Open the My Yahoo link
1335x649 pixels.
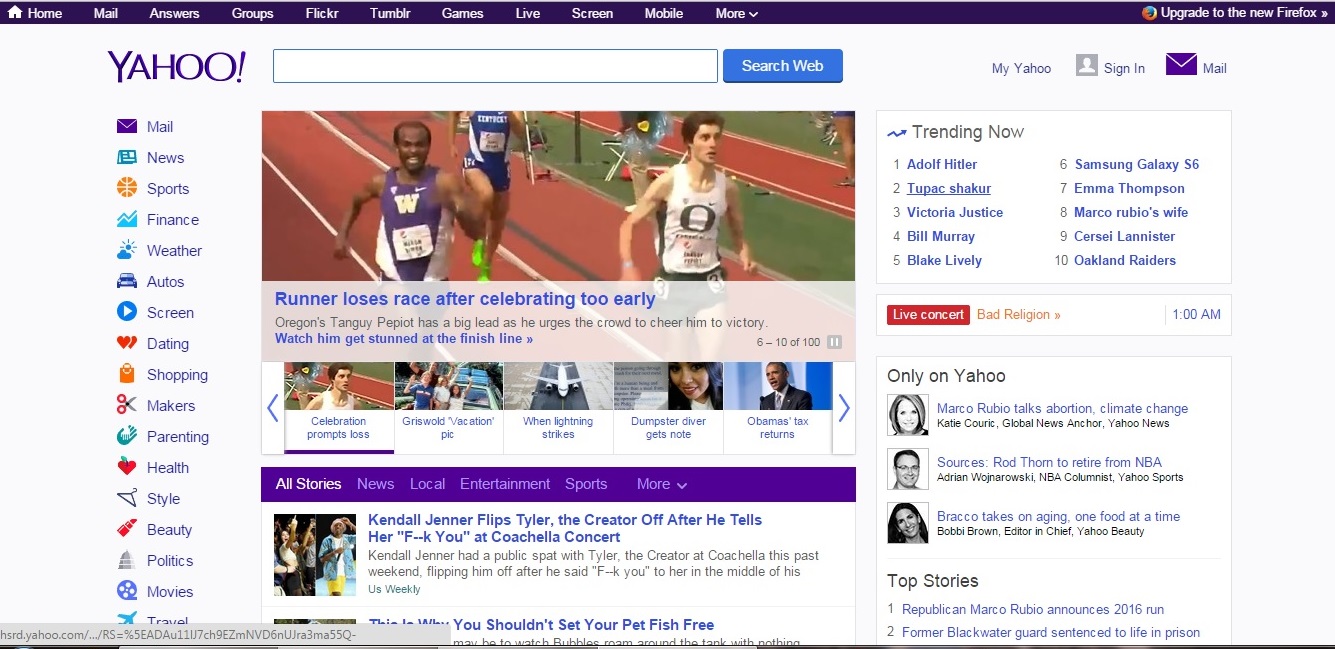(1021, 68)
